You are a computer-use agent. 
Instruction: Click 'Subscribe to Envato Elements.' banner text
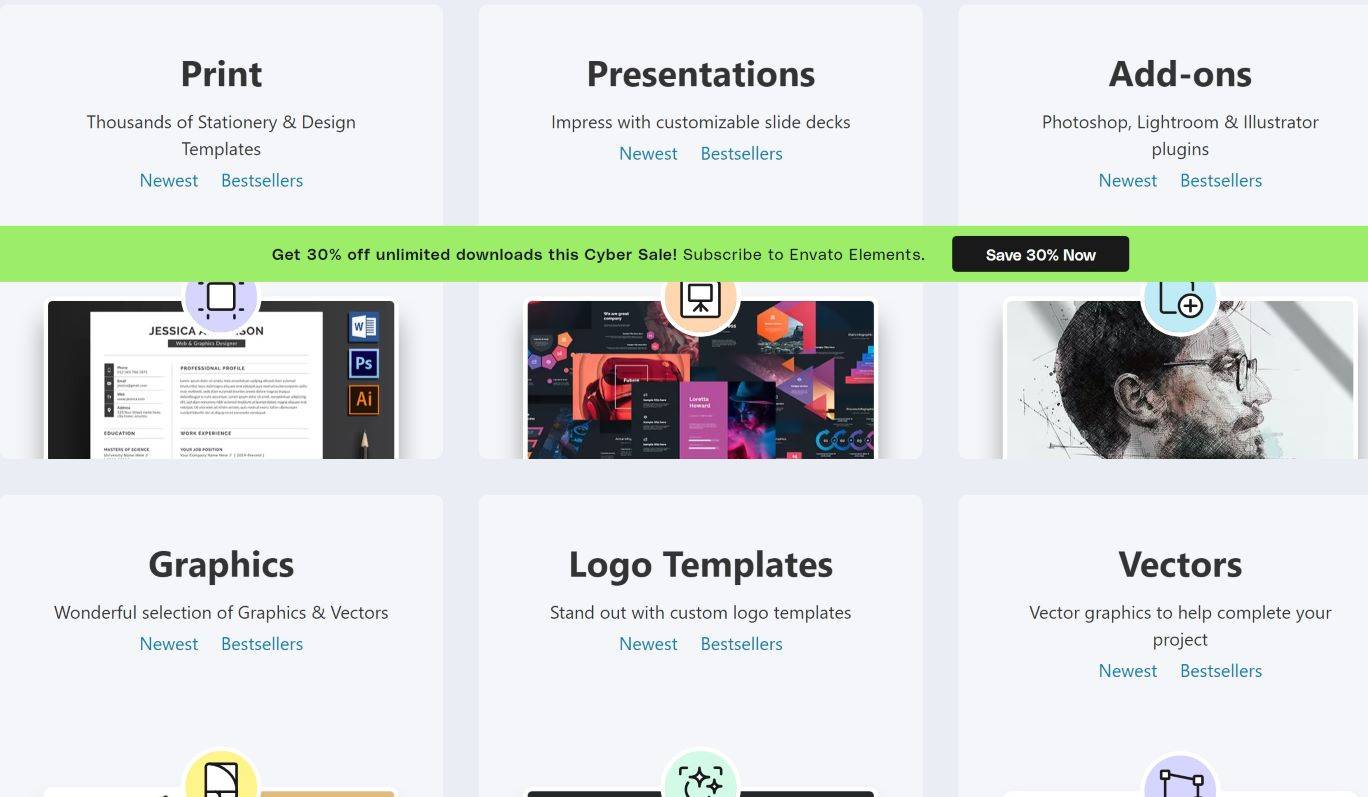tap(804, 254)
